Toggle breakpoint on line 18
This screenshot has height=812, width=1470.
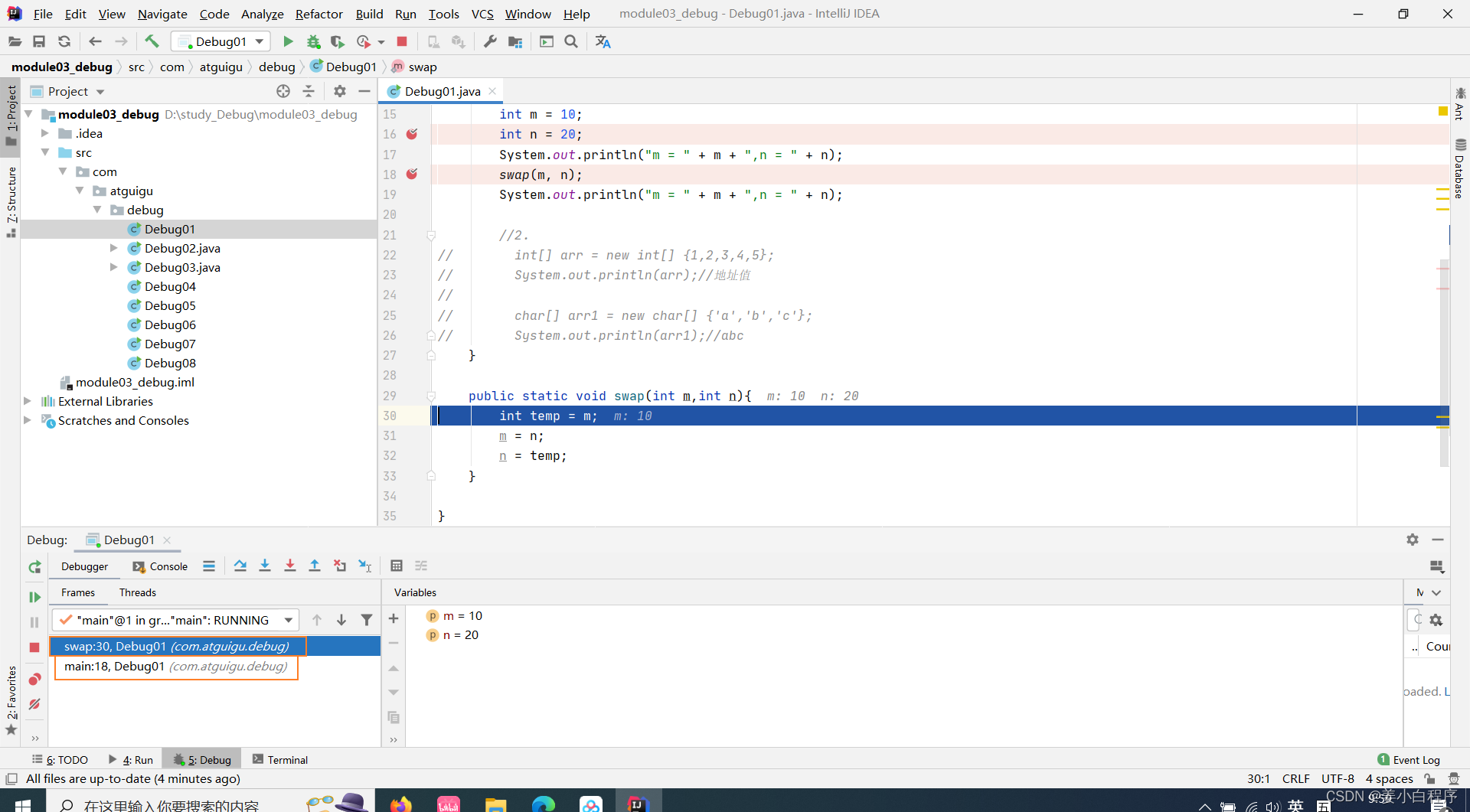(x=412, y=174)
